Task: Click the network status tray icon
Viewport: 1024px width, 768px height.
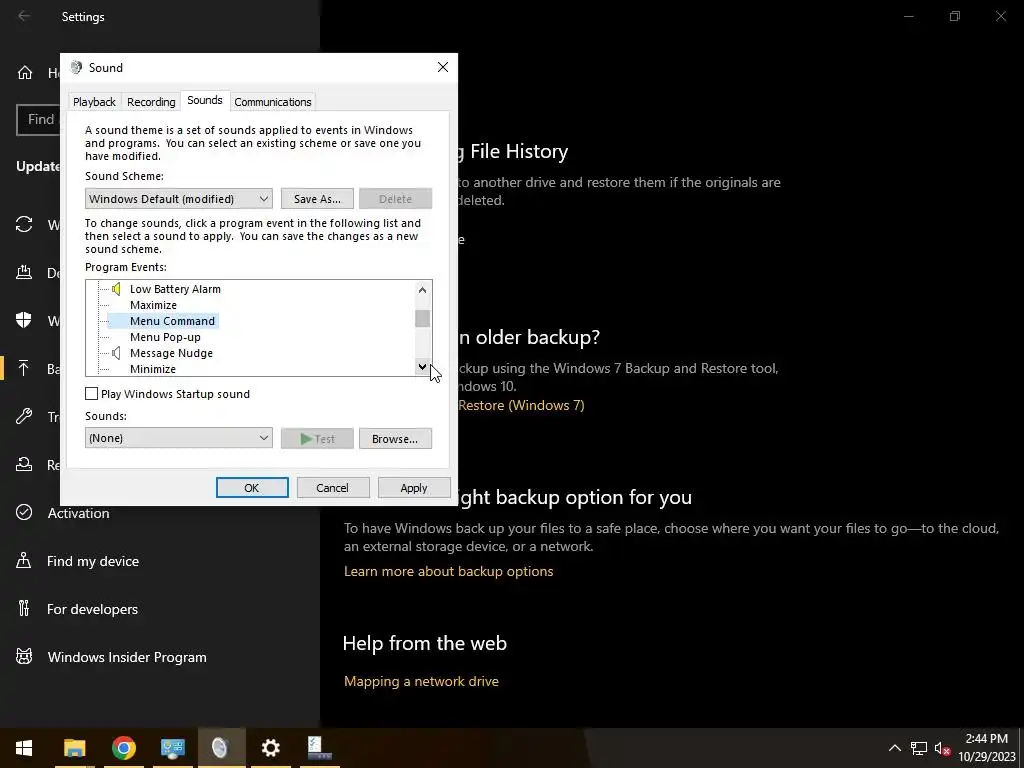Action: [919, 748]
